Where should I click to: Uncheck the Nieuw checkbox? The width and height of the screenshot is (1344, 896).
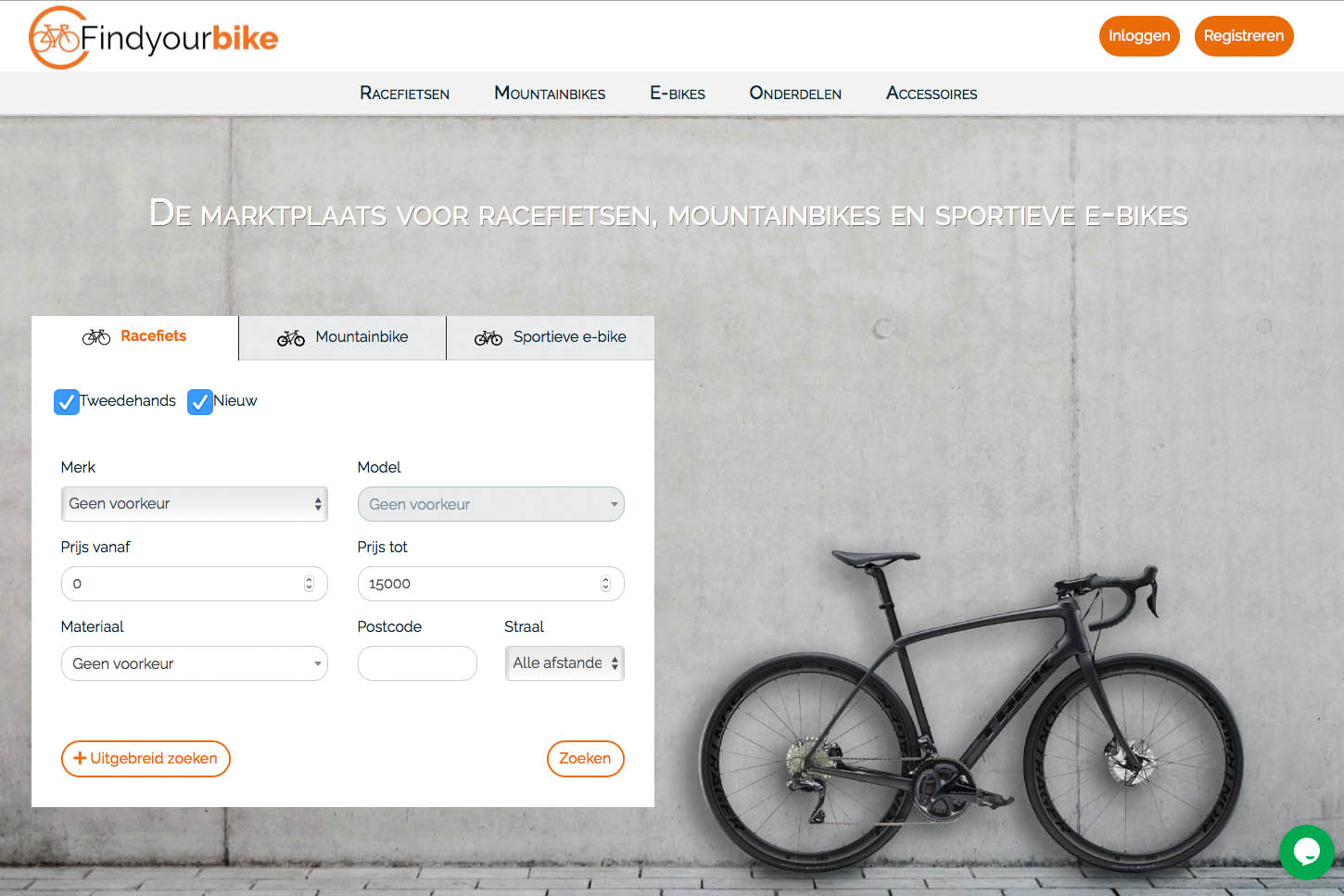pyautogui.click(x=200, y=402)
